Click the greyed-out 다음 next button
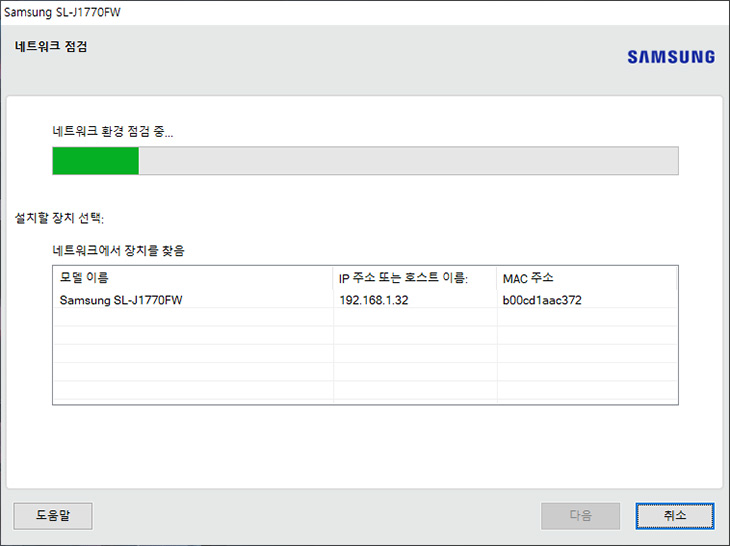 click(x=580, y=516)
